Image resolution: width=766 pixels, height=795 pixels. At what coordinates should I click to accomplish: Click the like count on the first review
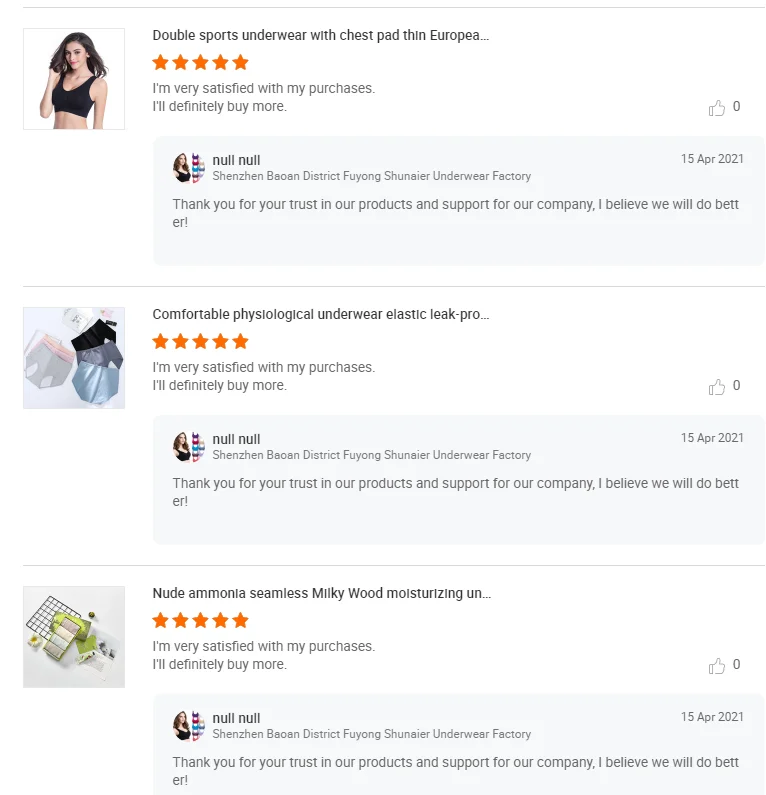(737, 107)
